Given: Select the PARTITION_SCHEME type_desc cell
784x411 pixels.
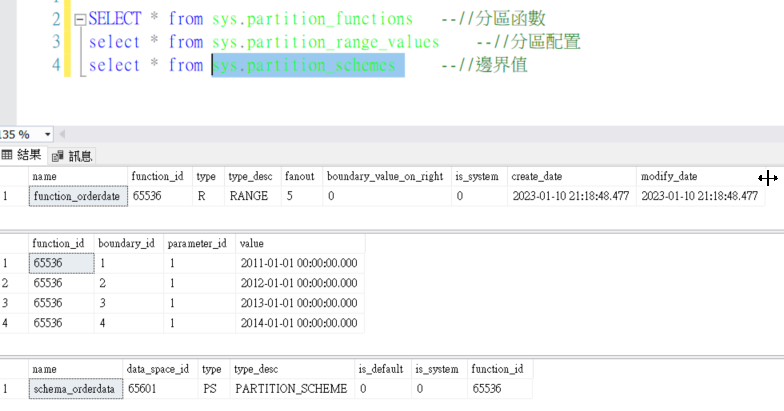Looking at the screenshot, I should (x=292, y=388).
